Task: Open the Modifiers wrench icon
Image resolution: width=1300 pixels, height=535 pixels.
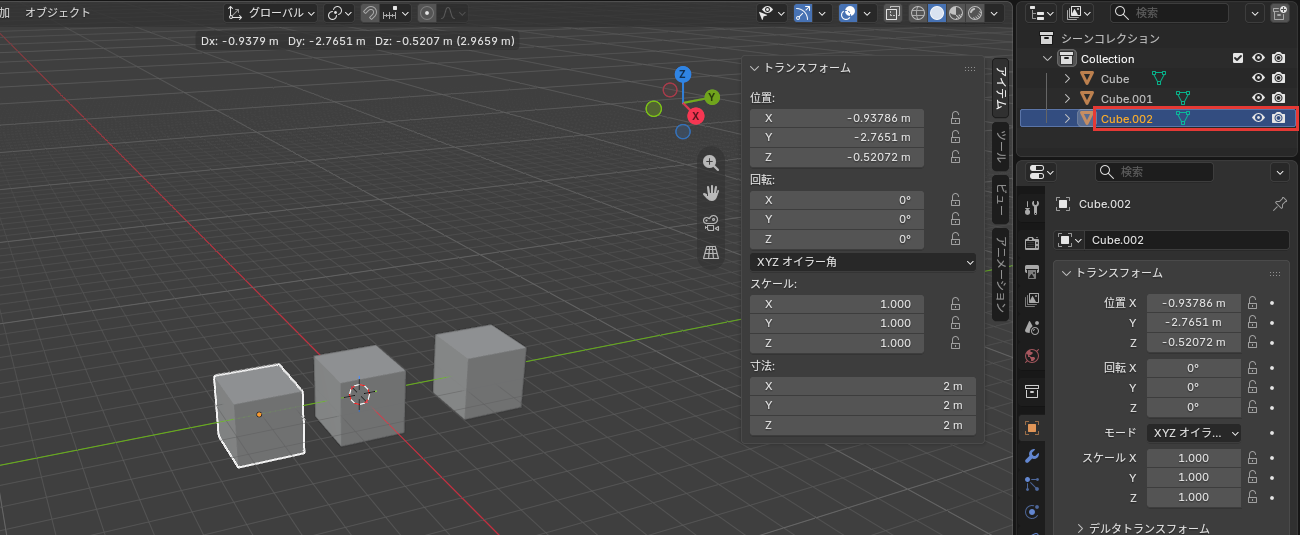Action: click(x=1032, y=456)
